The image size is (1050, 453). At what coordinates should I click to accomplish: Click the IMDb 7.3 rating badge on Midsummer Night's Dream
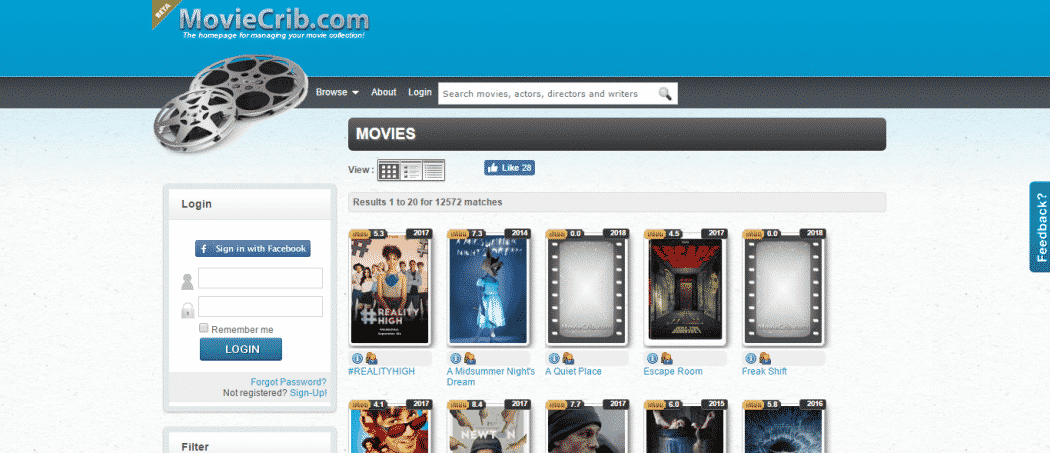tap(467, 234)
